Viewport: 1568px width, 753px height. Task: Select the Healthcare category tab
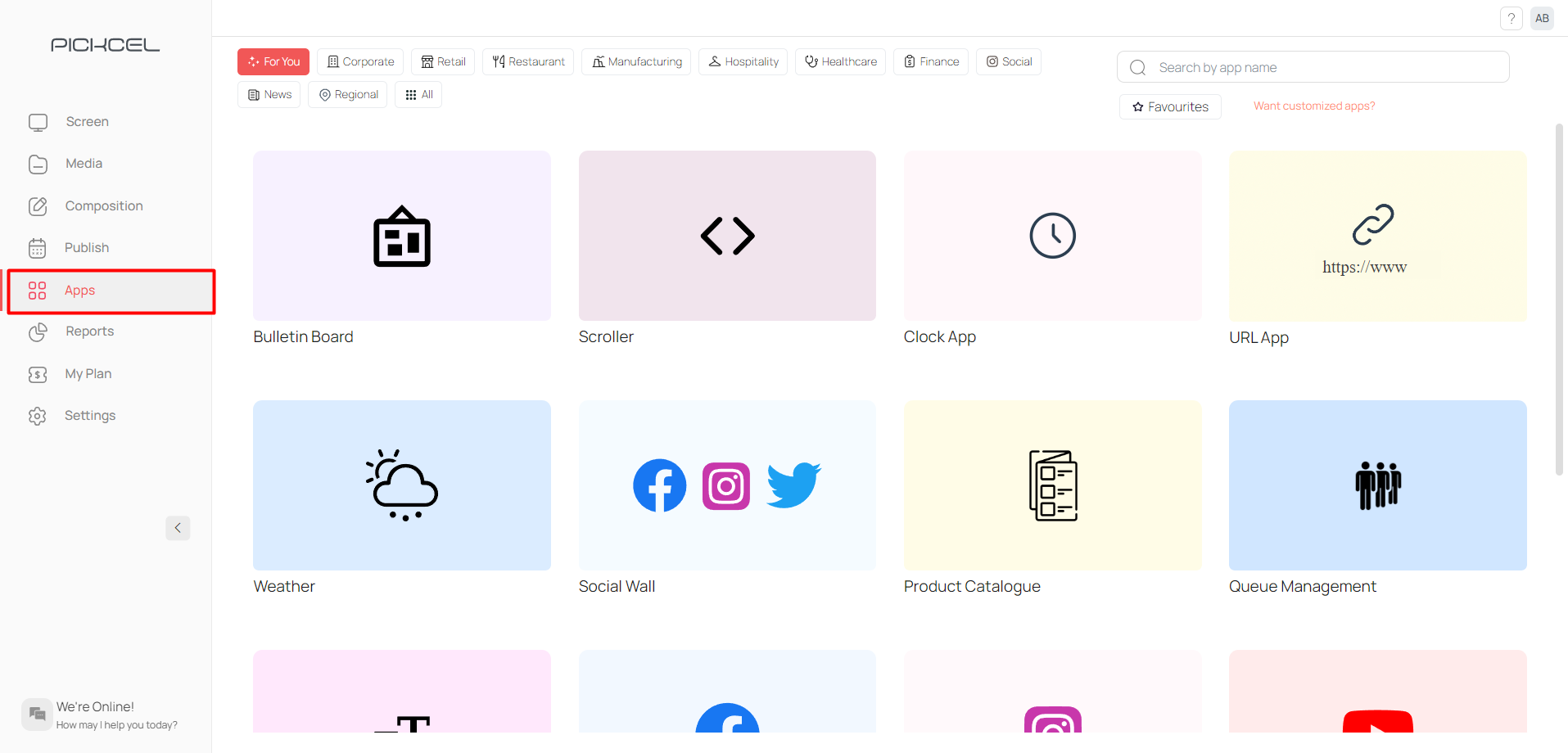tap(840, 61)
